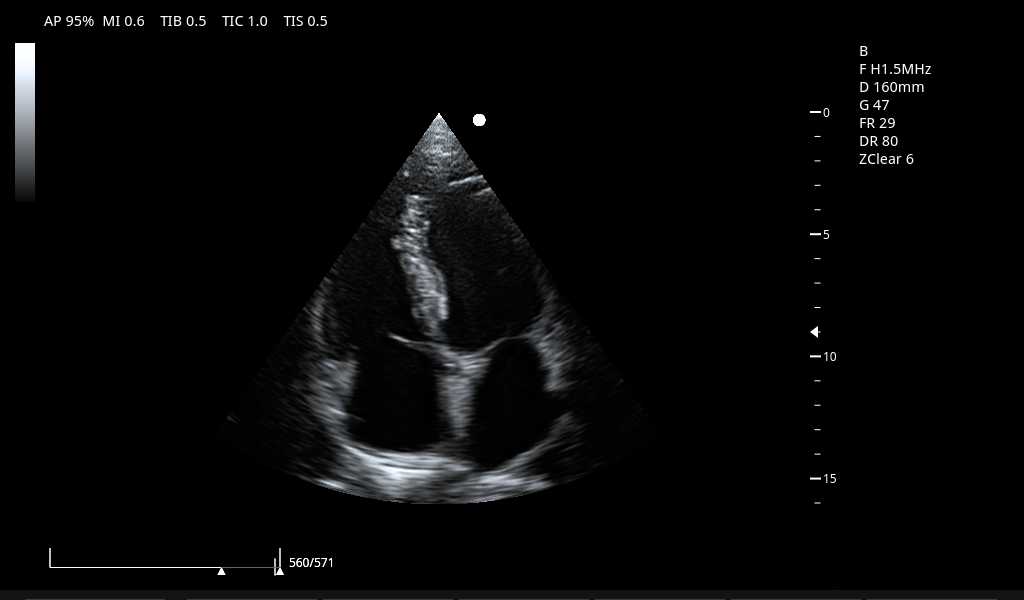This screenshot has height=600, width=1024.
Task: Click the ZClear 6 setting
Action: pyautogui.click(x=886, y=159)
